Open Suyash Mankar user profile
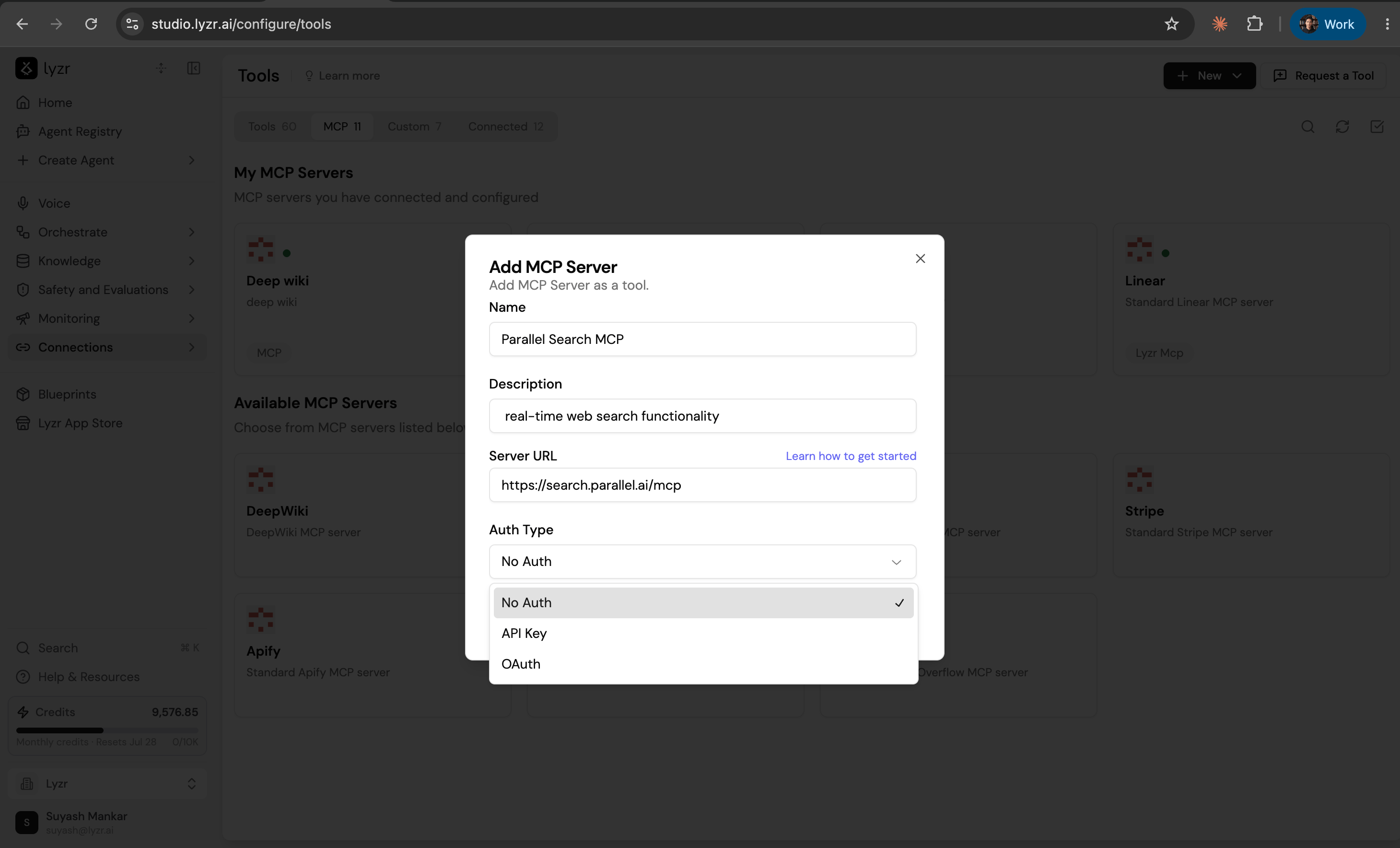Viewport: 1400px width, 848px height. pyautogui.click(x=107, y=823)
